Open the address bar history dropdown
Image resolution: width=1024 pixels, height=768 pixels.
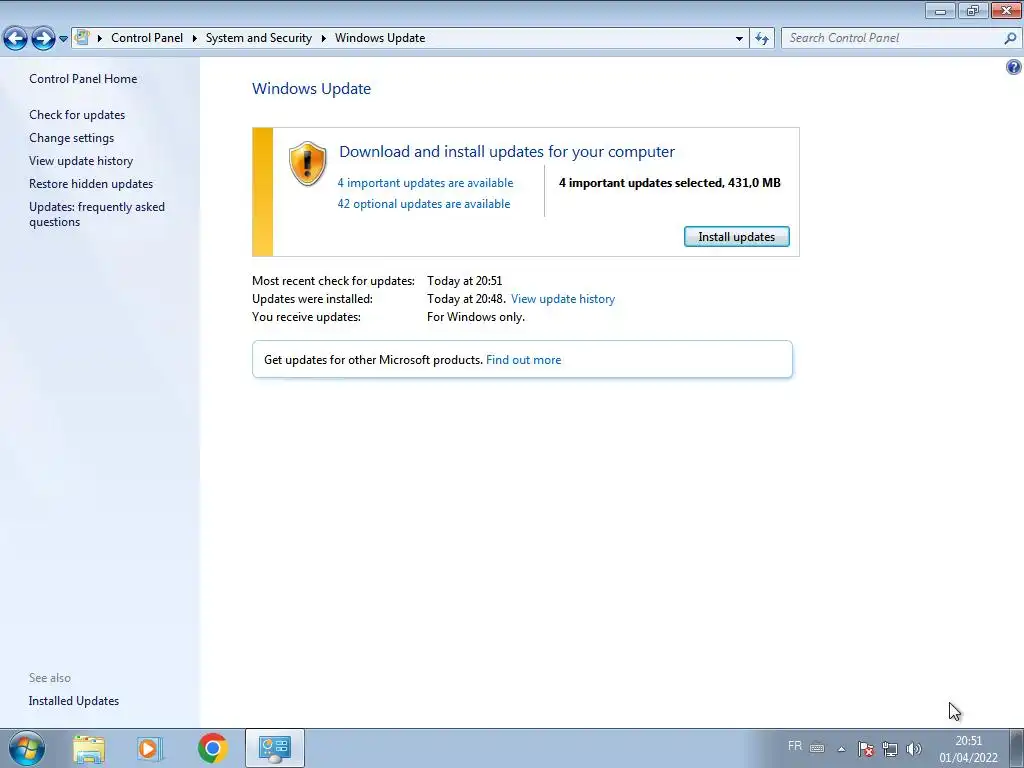[739, 38]
